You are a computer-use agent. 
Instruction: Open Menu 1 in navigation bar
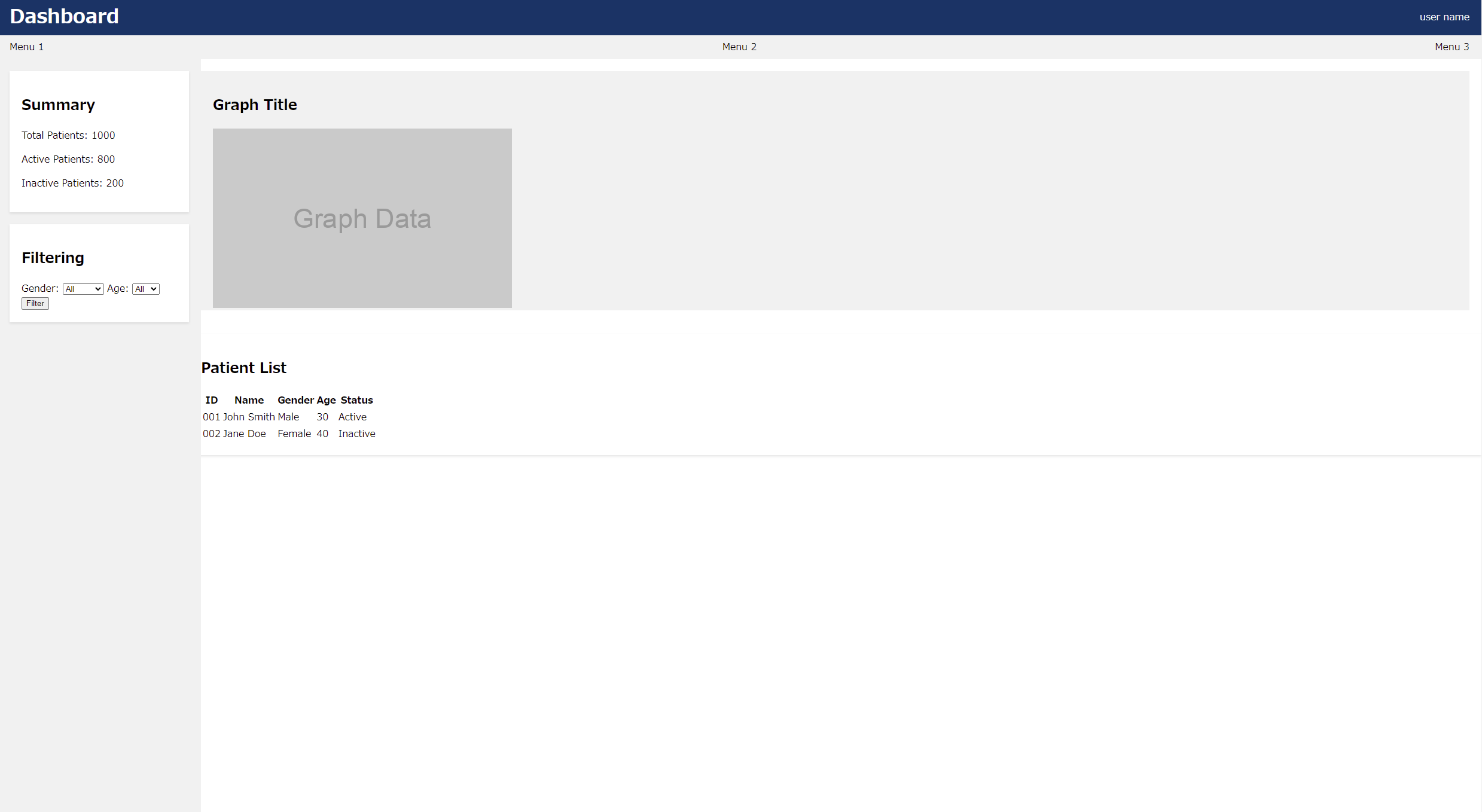(26, 47)
